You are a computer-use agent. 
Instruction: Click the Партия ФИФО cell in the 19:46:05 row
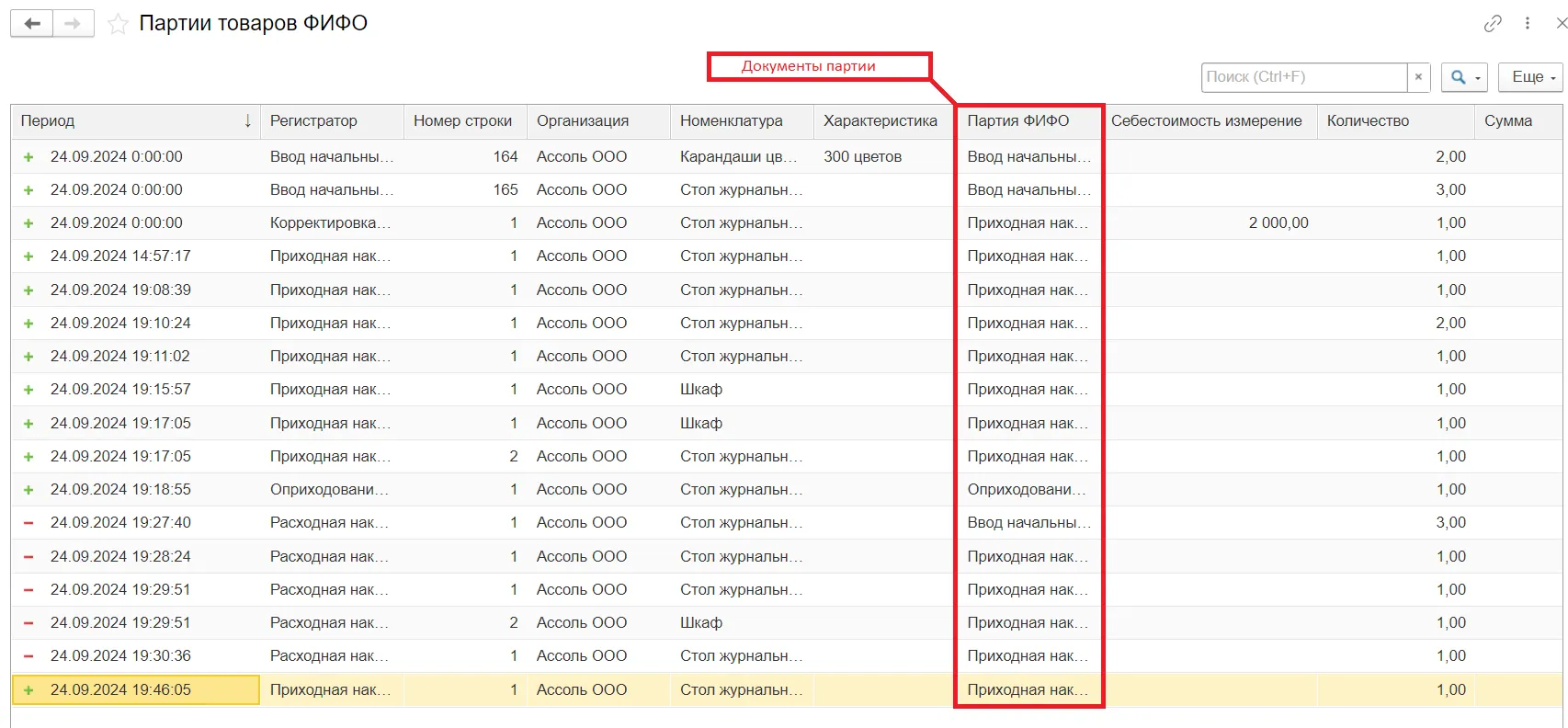pos(1028,690)
